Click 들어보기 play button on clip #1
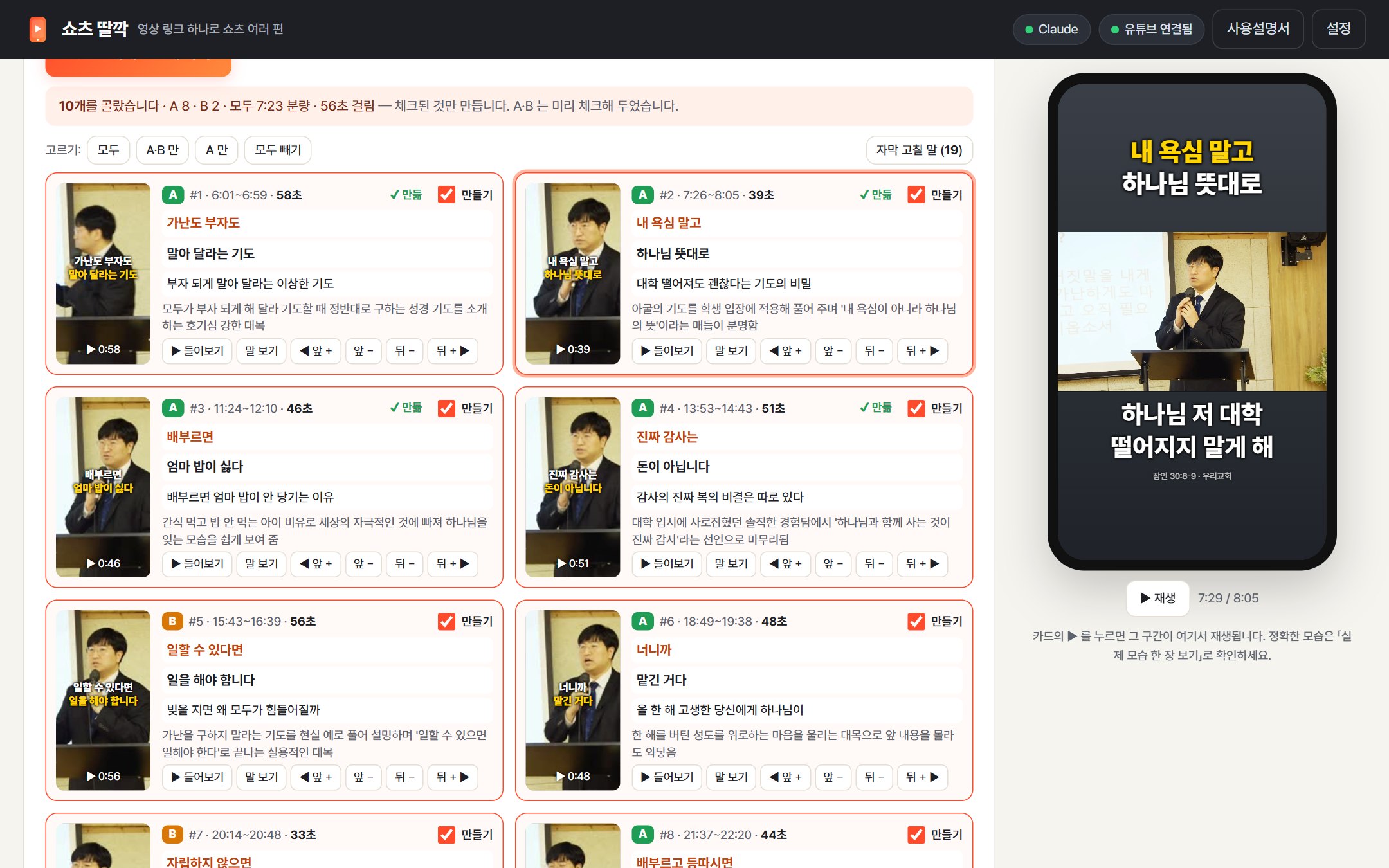This screenshot has width=1389, height=868. pyautogui.click(x=197, y=351)
